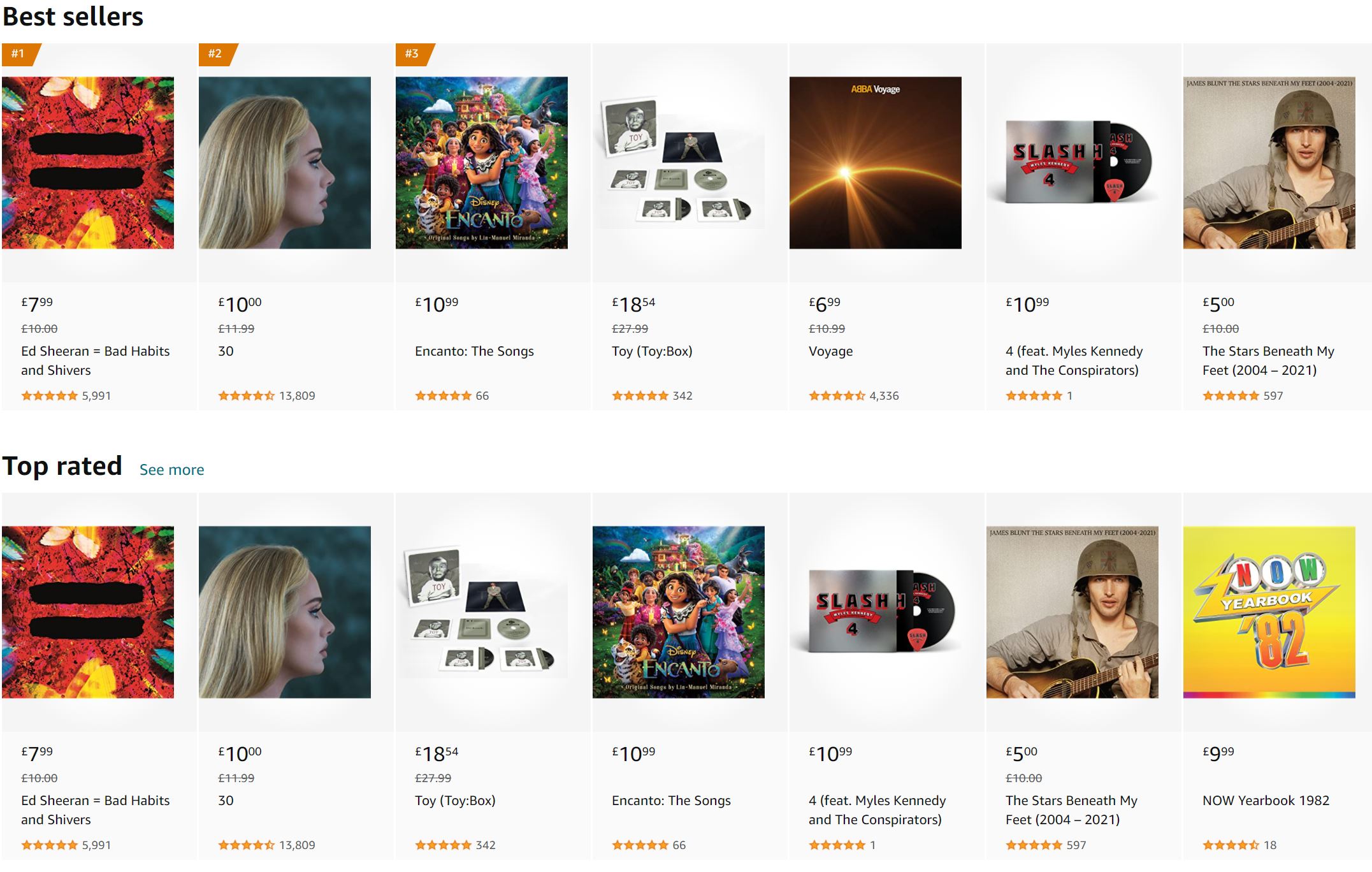Select the £6.99 price for Voyage
The height and width of the screenshot is (872, 1372).
click(x=825, y=304)
